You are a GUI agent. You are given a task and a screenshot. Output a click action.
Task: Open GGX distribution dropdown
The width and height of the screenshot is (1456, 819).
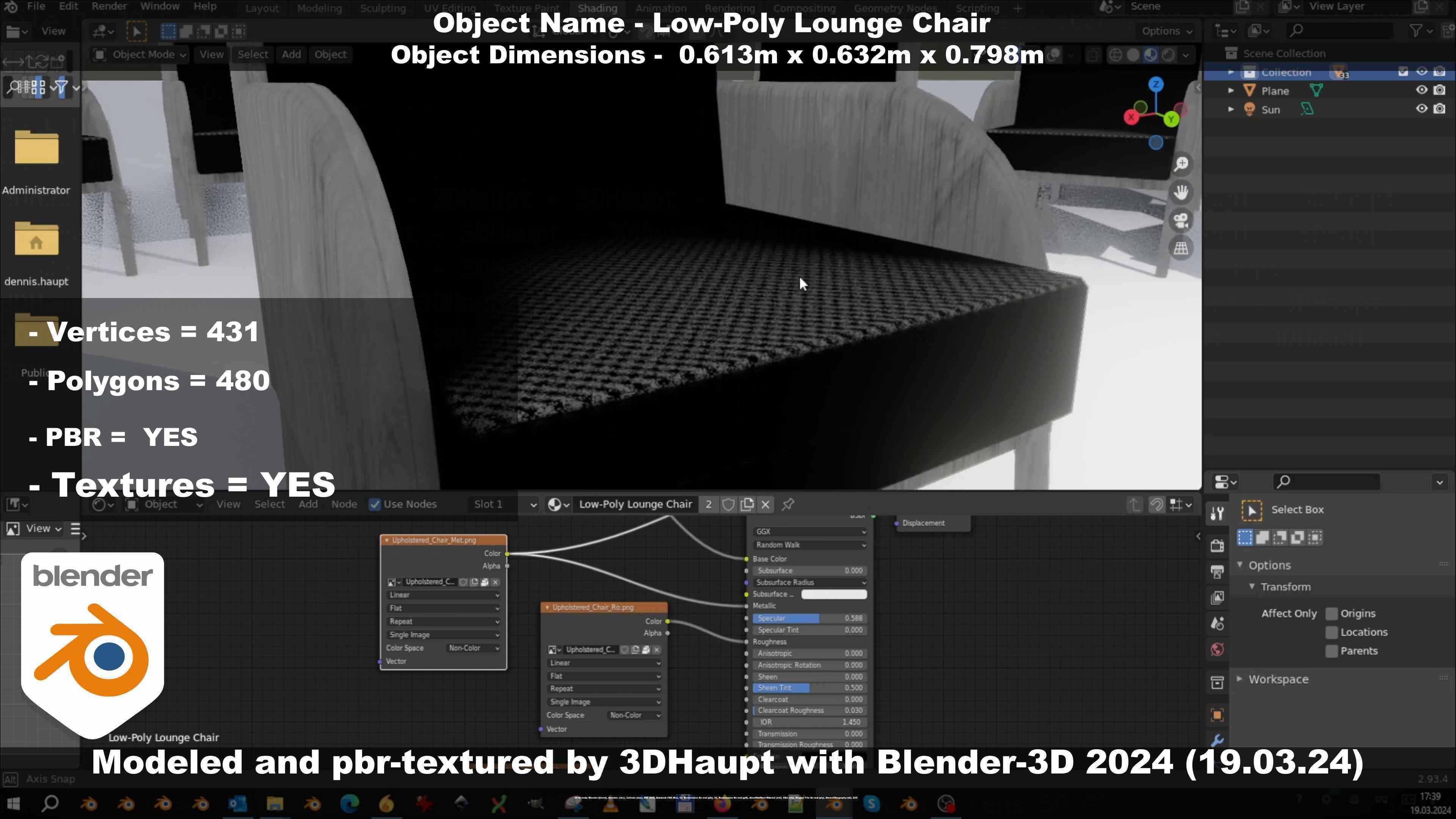click(810, 532)
